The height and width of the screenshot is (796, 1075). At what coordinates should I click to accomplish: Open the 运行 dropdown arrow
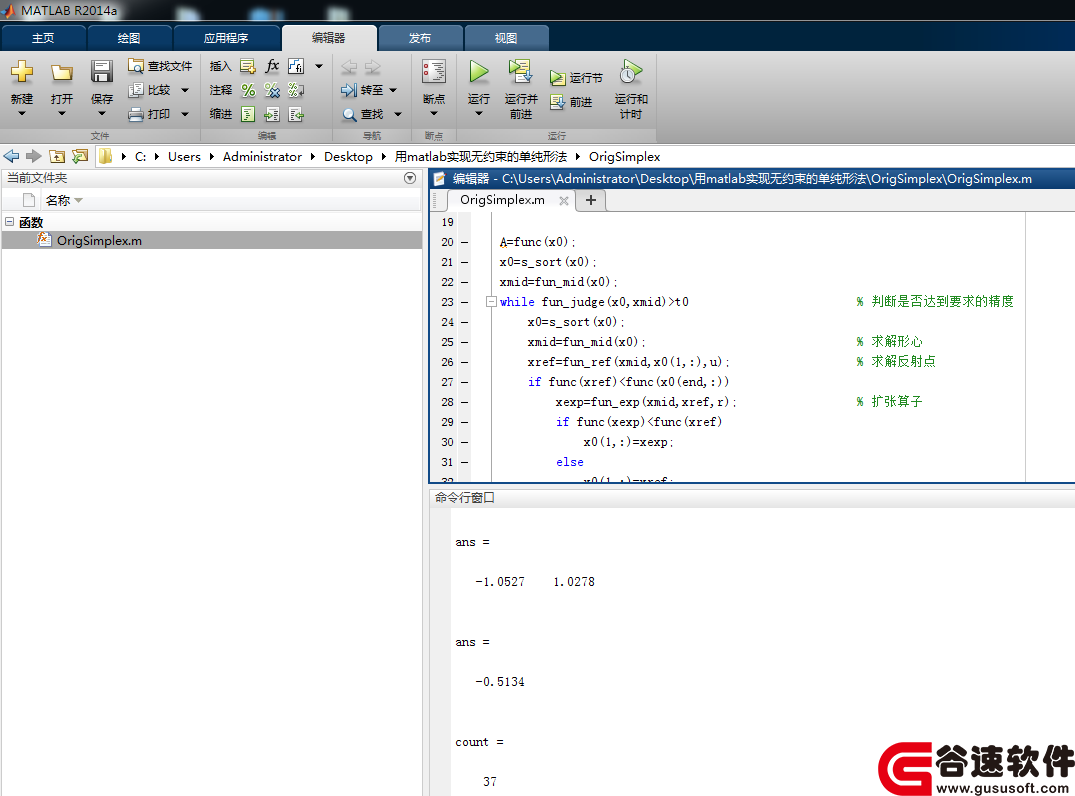coord(479,114)
